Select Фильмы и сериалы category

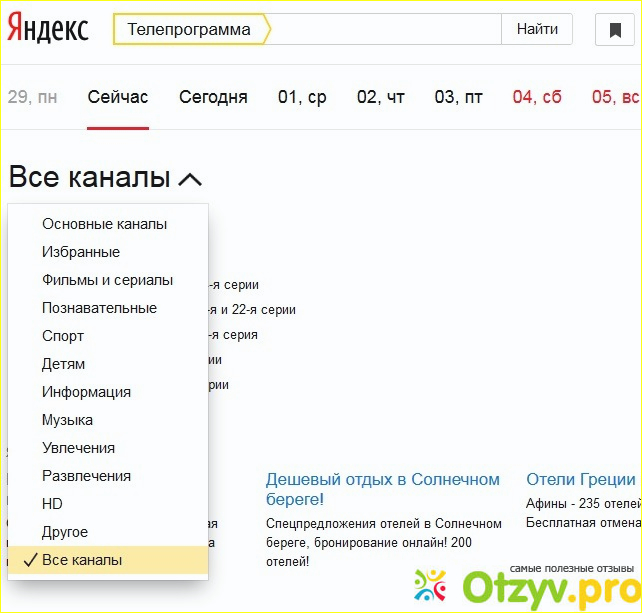107,280
